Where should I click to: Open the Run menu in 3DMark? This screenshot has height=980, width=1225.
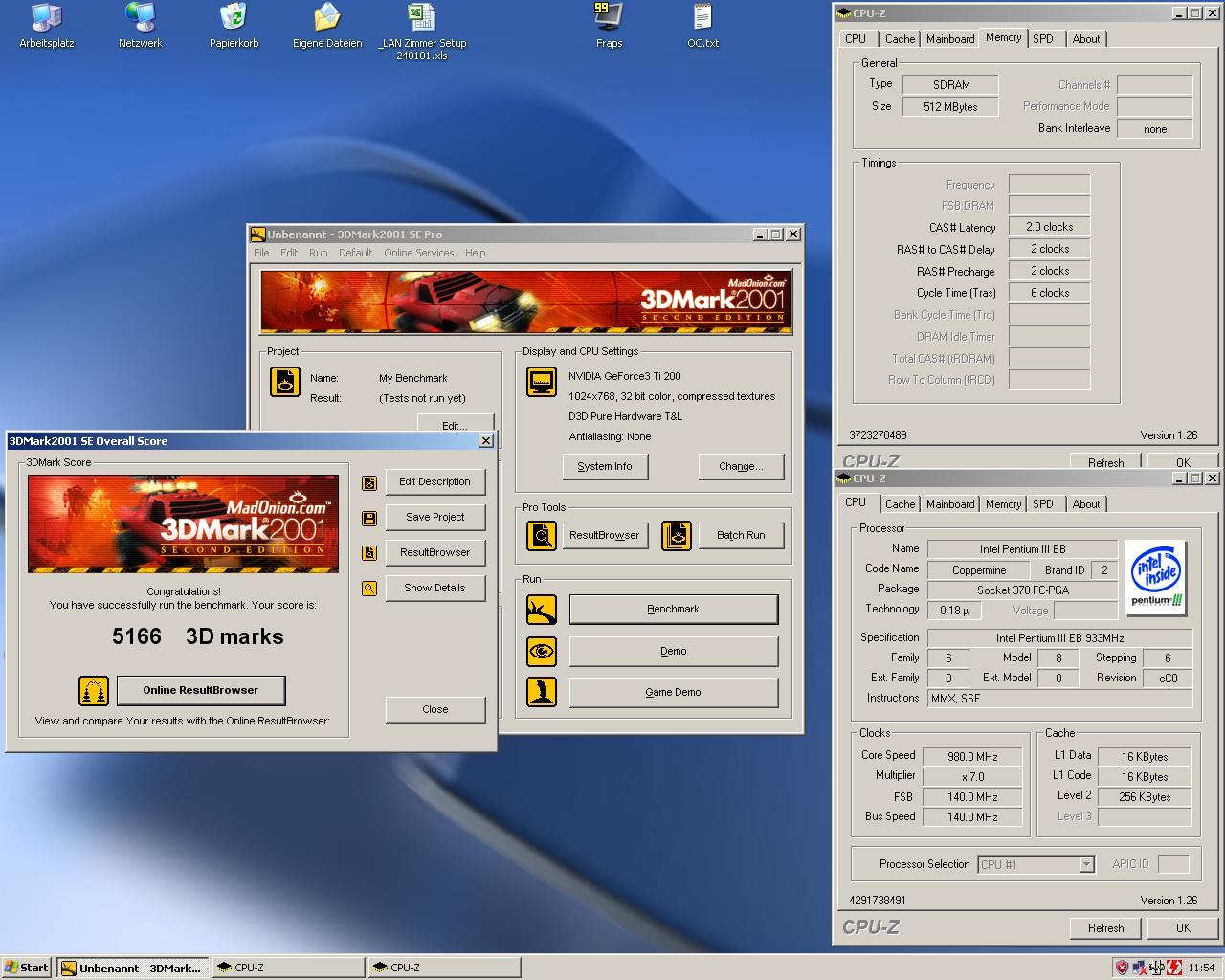[318, 253]
